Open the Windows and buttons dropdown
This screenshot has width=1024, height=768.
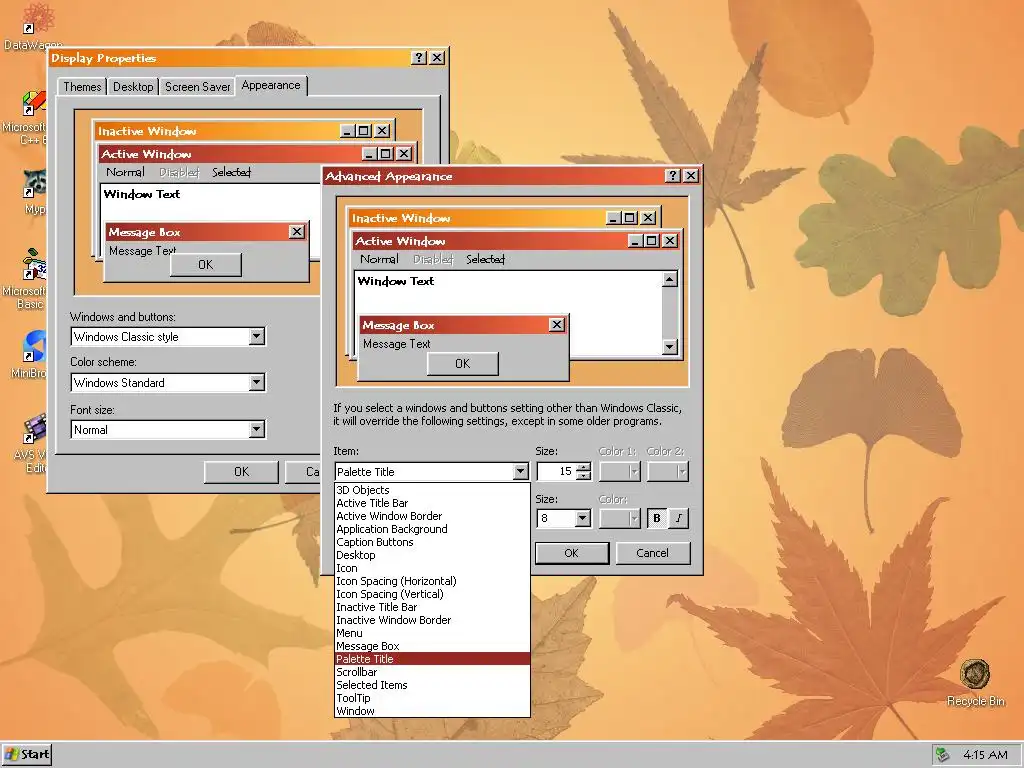click(257, 336)
